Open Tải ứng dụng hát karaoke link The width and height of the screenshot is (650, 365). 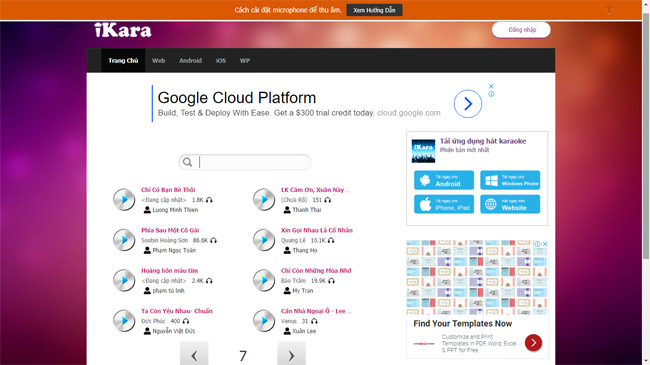coord(483,141)
